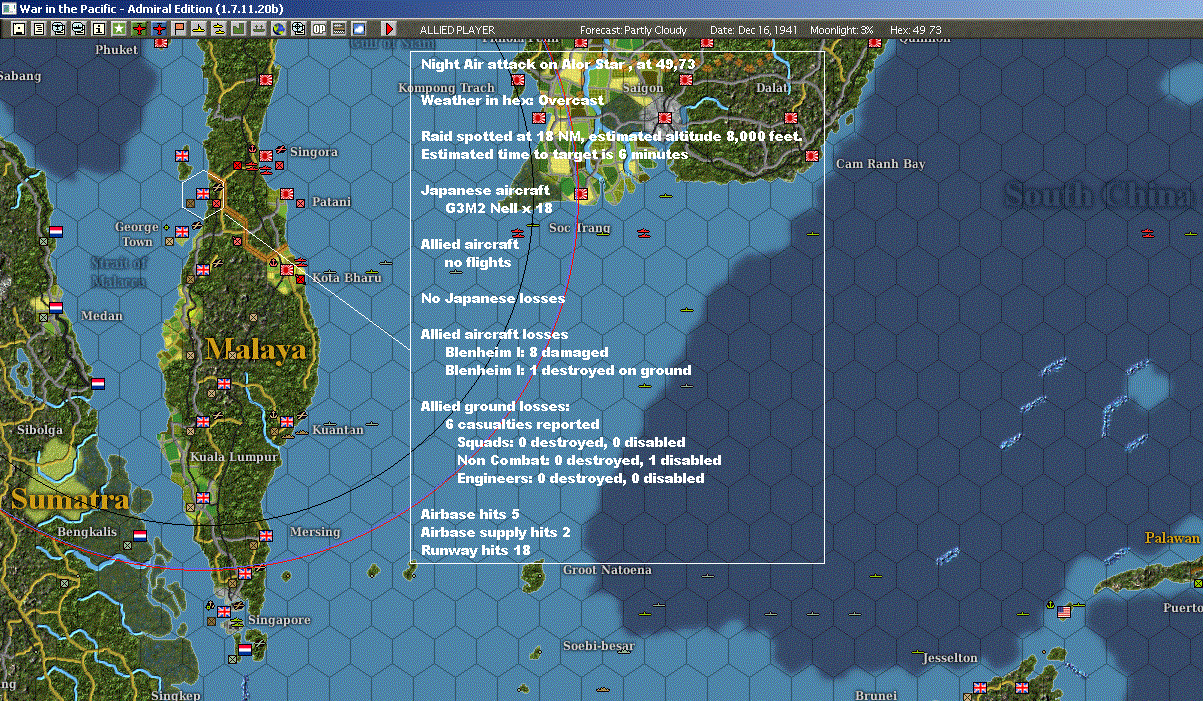Click the Singapore map label
Screen dimensions: 1203x701
[279, 620]
